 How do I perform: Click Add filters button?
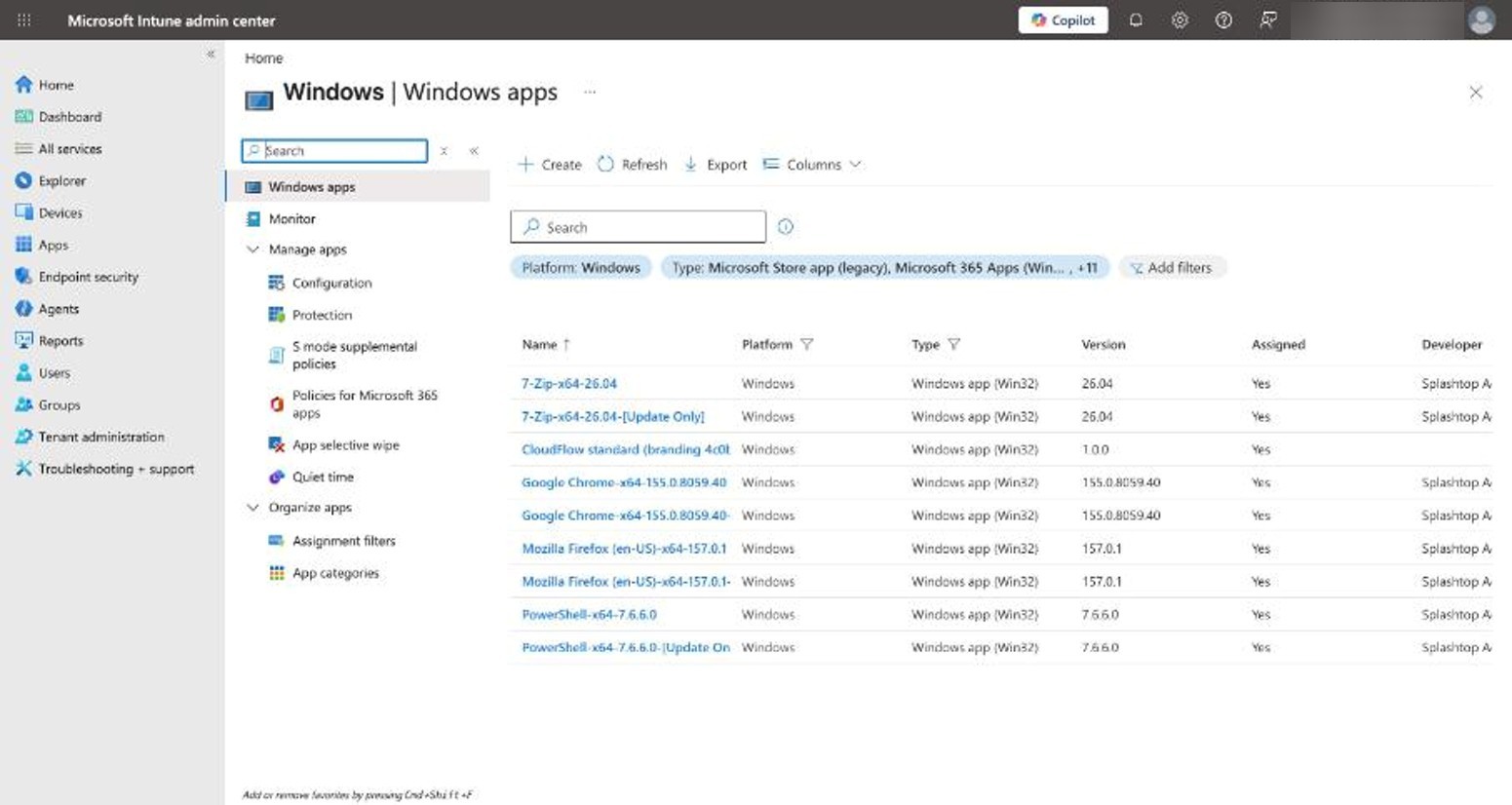tap(1171, 267)
